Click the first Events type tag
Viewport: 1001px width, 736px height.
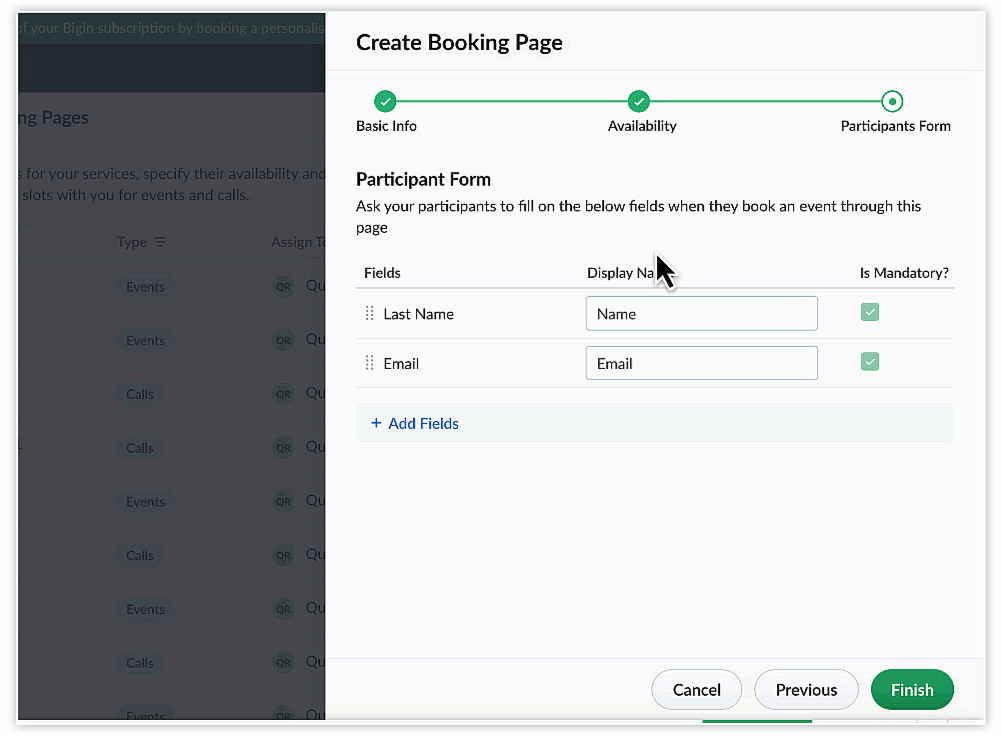click(x=145, y=287)
